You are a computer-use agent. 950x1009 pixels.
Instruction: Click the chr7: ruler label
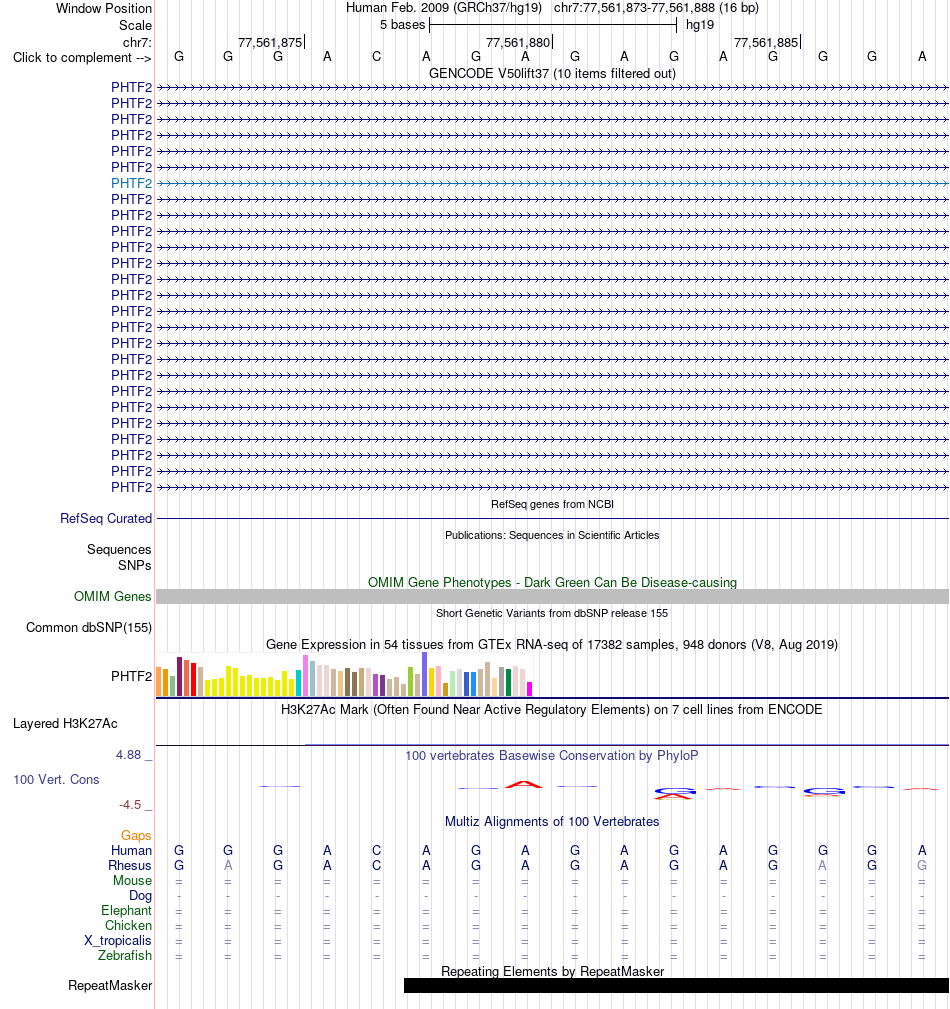[137, 42]
